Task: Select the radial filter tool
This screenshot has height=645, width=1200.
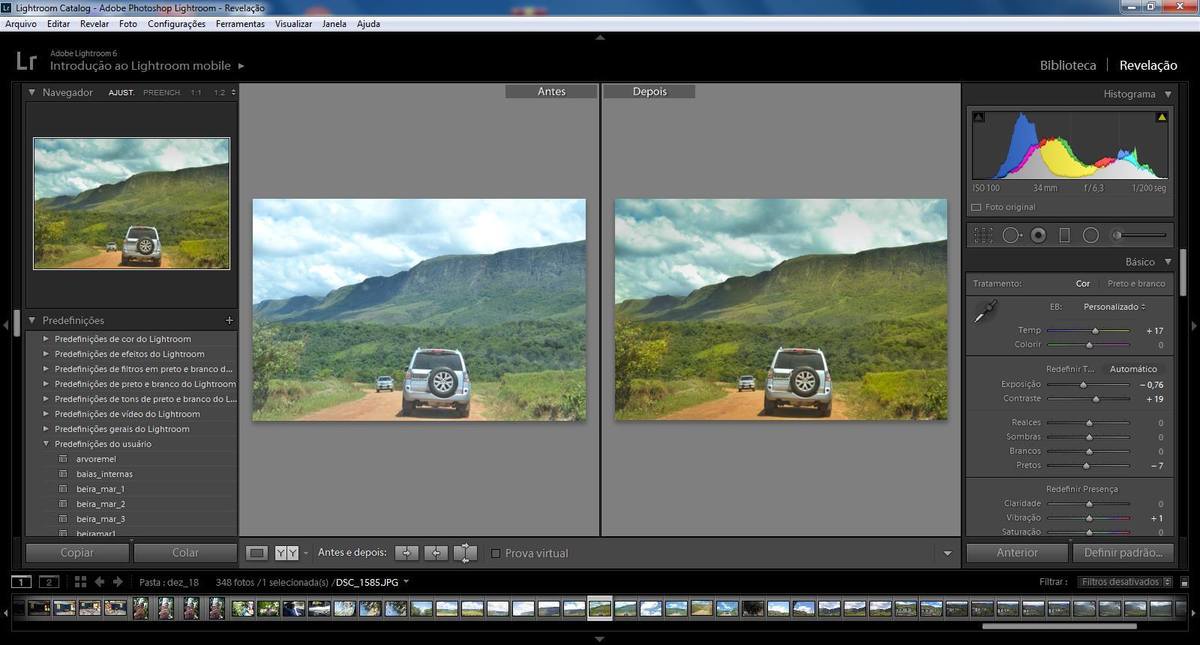Action: click(1091, 235)
